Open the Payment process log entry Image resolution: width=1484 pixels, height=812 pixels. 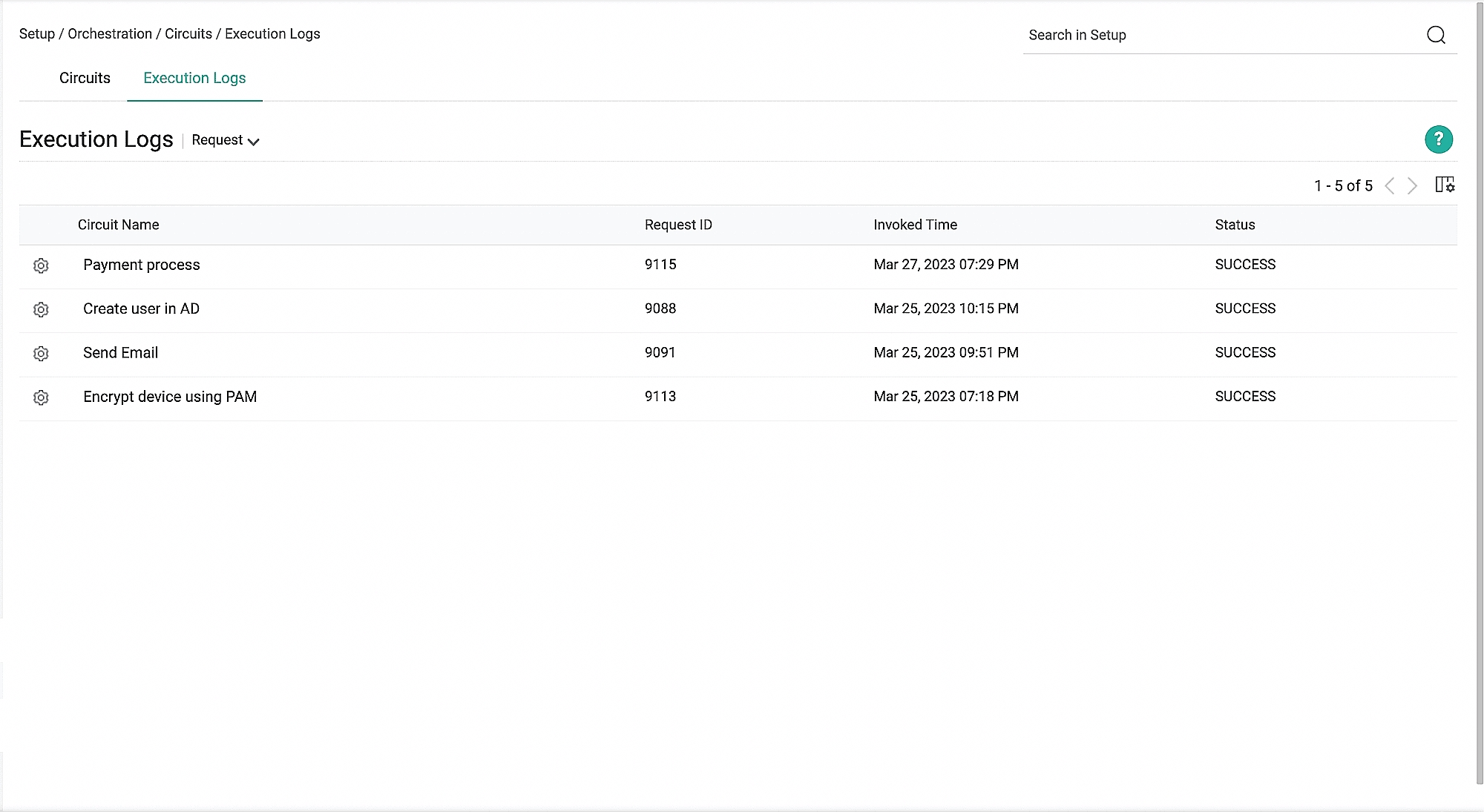[x=141, y=265]
